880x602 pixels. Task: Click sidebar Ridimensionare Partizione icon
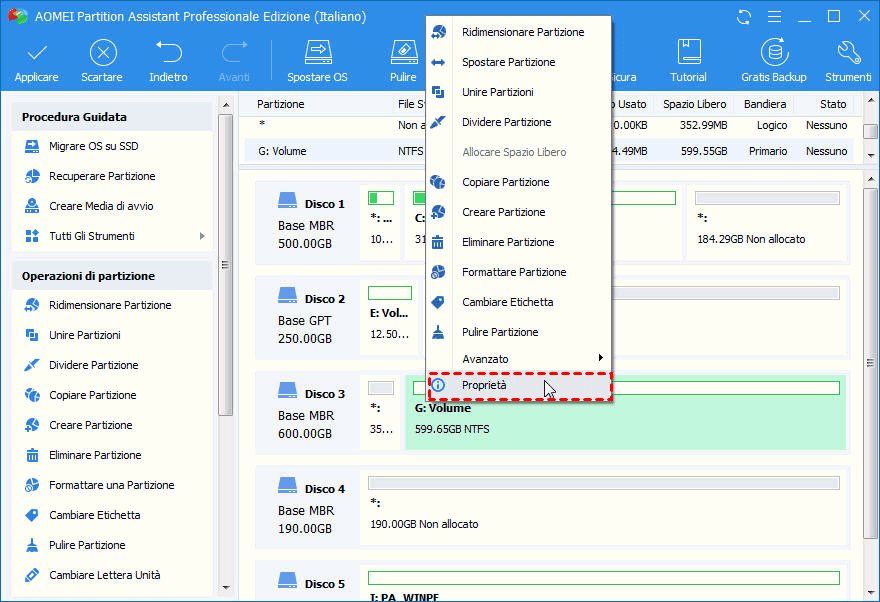click(x=32, y=305)
